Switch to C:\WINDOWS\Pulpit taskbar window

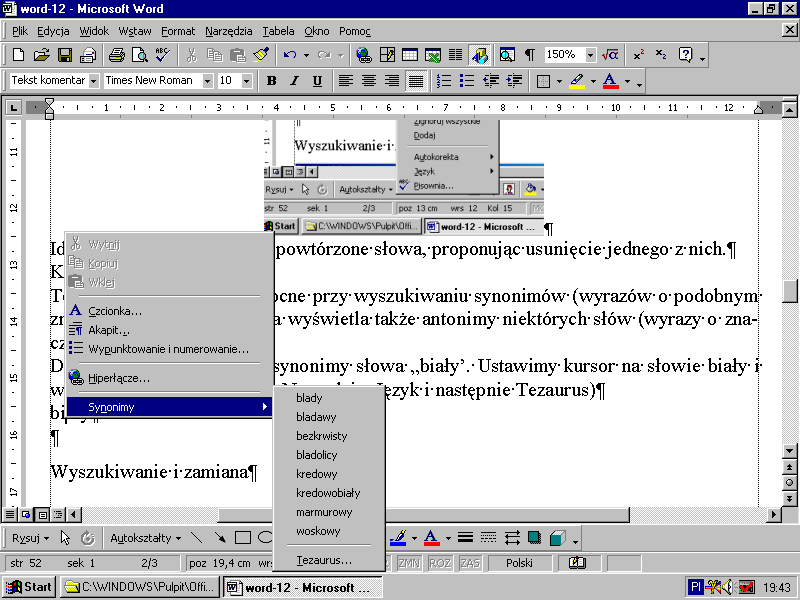[140, 587]
